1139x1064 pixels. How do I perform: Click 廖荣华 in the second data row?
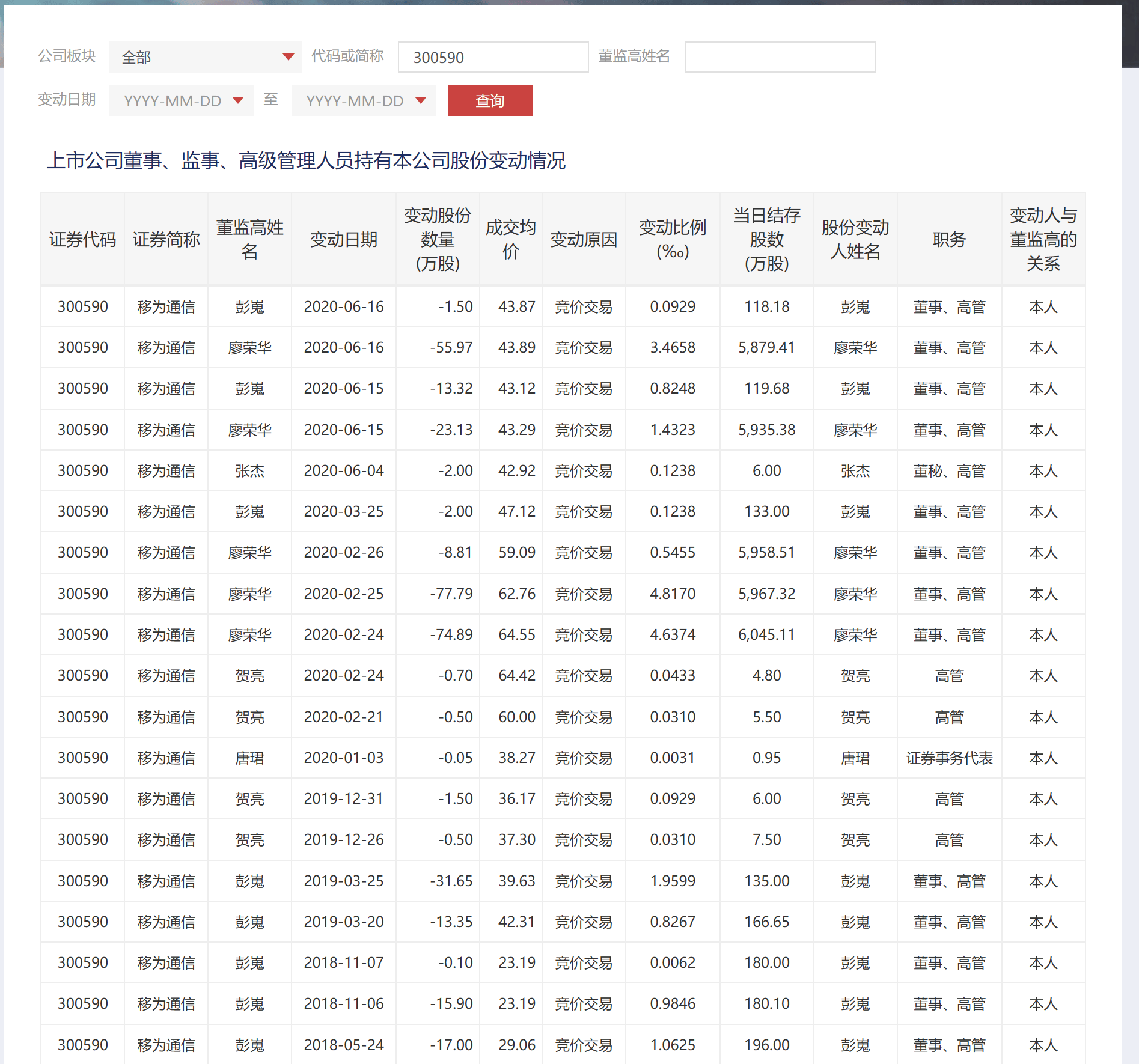tap(249, 347)
